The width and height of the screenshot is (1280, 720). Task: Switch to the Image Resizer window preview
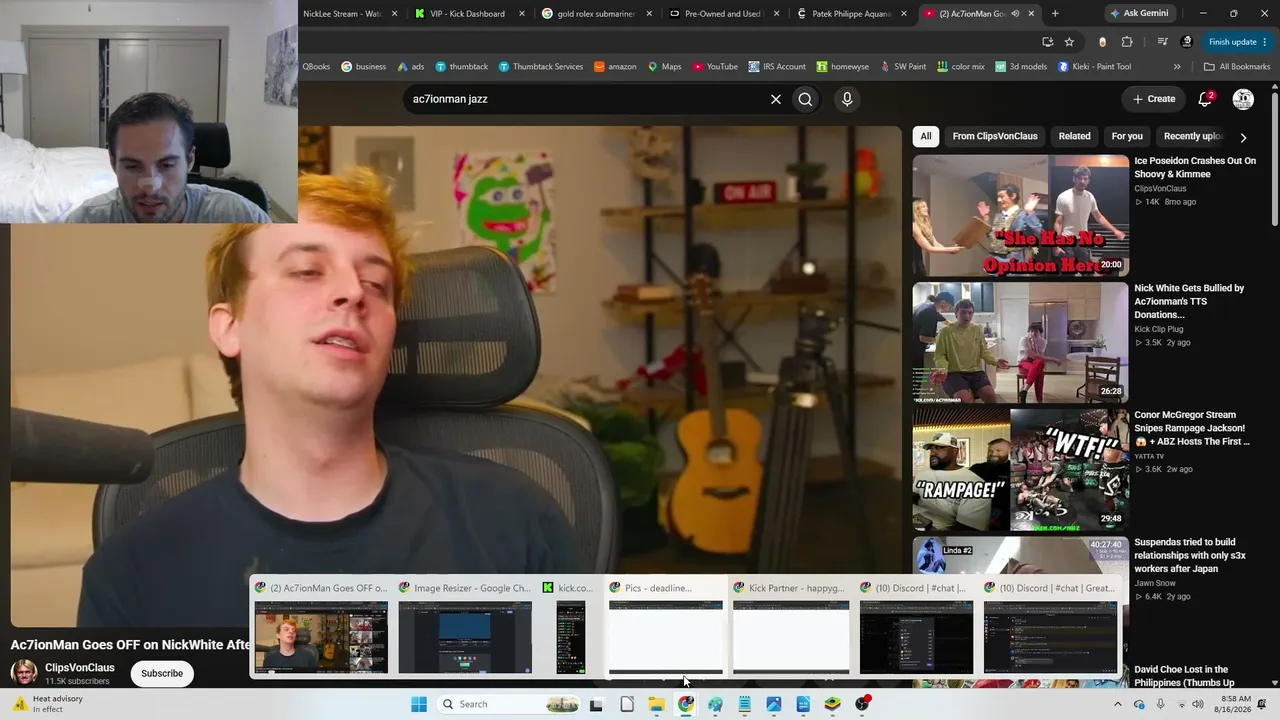pyautogui.click(x=465, y=628)
